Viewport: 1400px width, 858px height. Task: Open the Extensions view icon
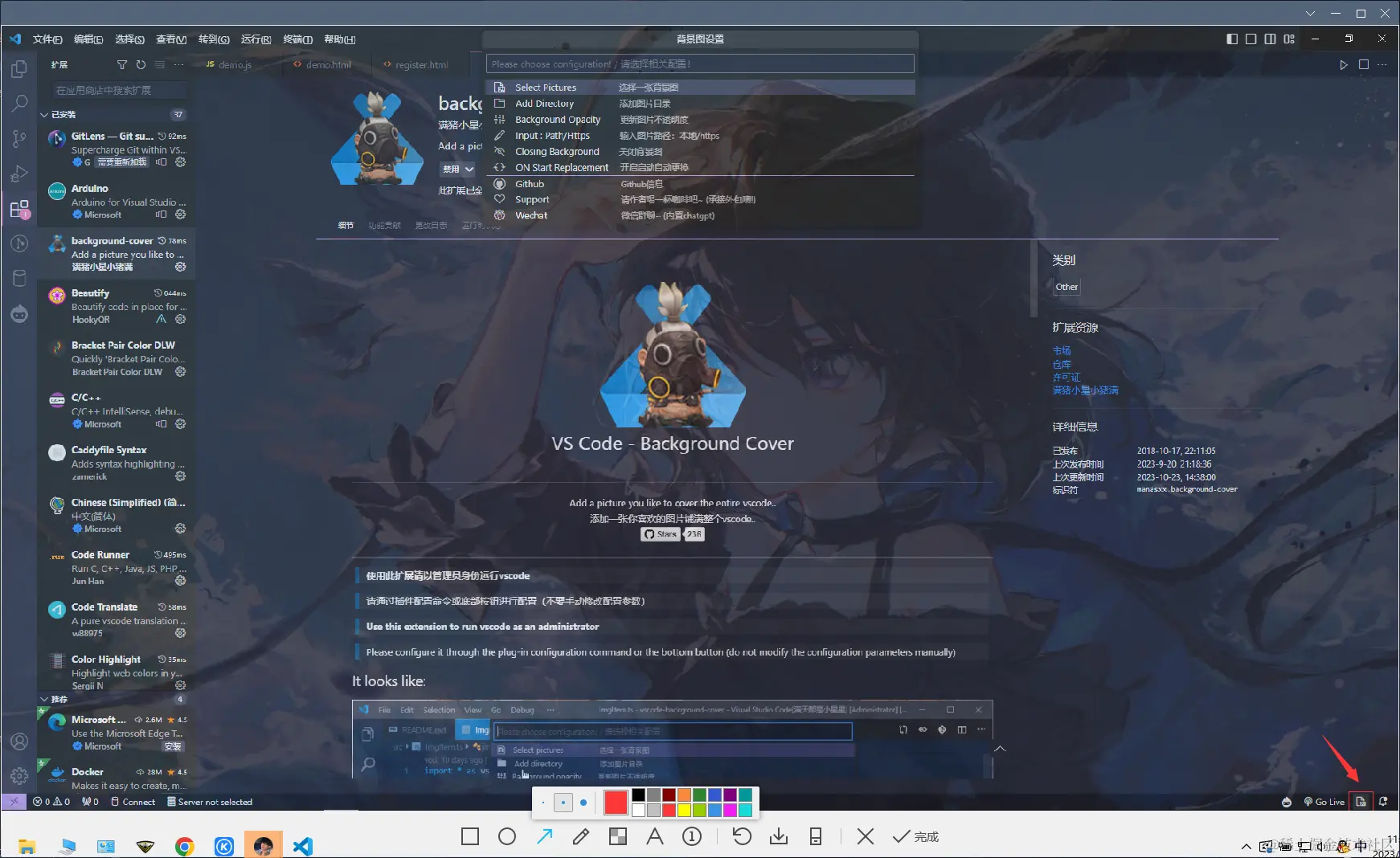[19, 210]
